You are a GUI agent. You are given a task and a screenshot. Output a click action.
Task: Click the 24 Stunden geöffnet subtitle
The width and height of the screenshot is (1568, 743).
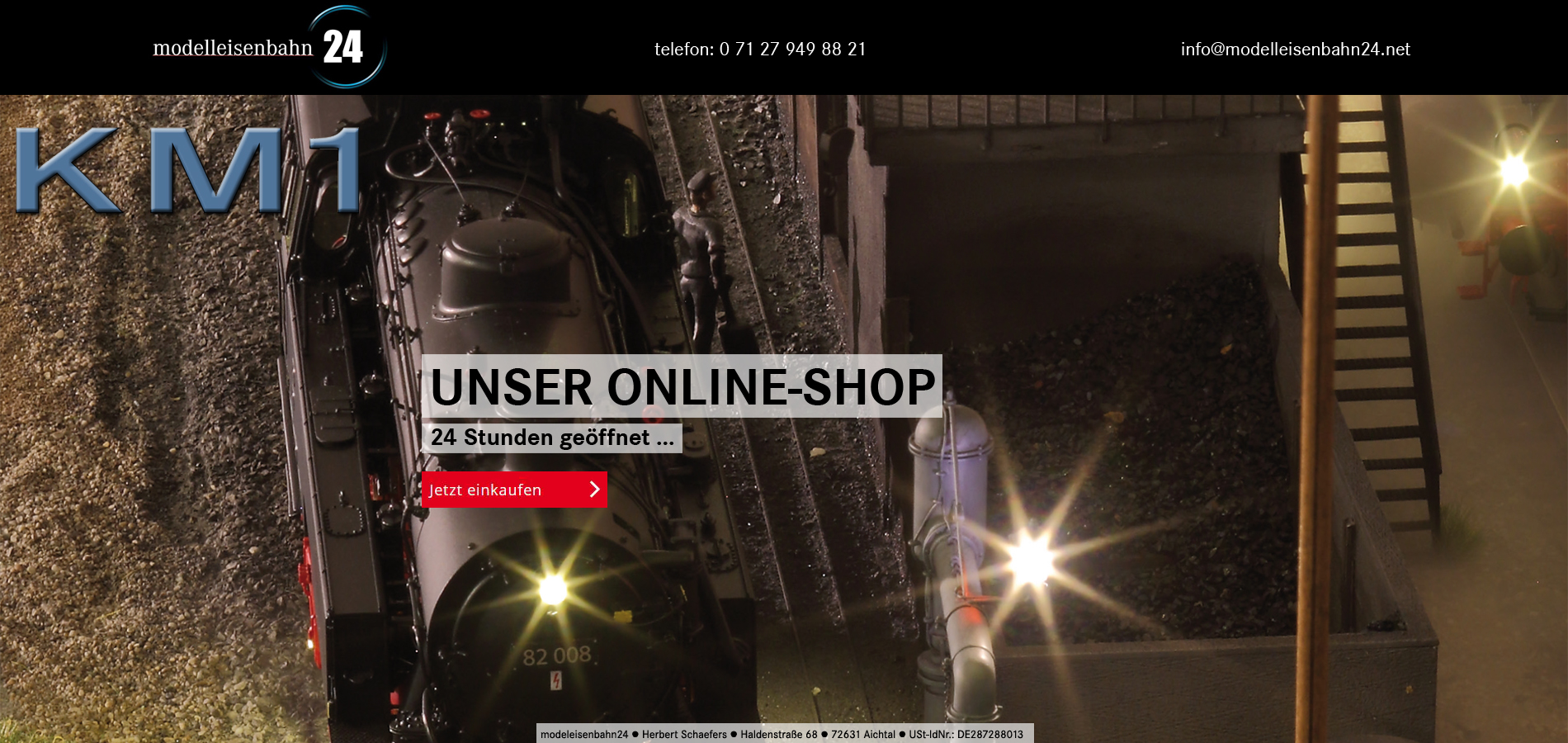(x=551, y=438)
